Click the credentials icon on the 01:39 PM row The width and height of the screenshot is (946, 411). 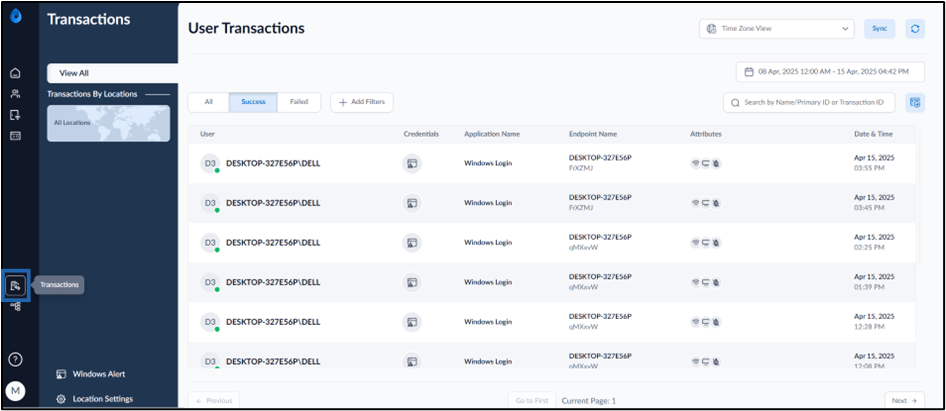click(412, 283)
